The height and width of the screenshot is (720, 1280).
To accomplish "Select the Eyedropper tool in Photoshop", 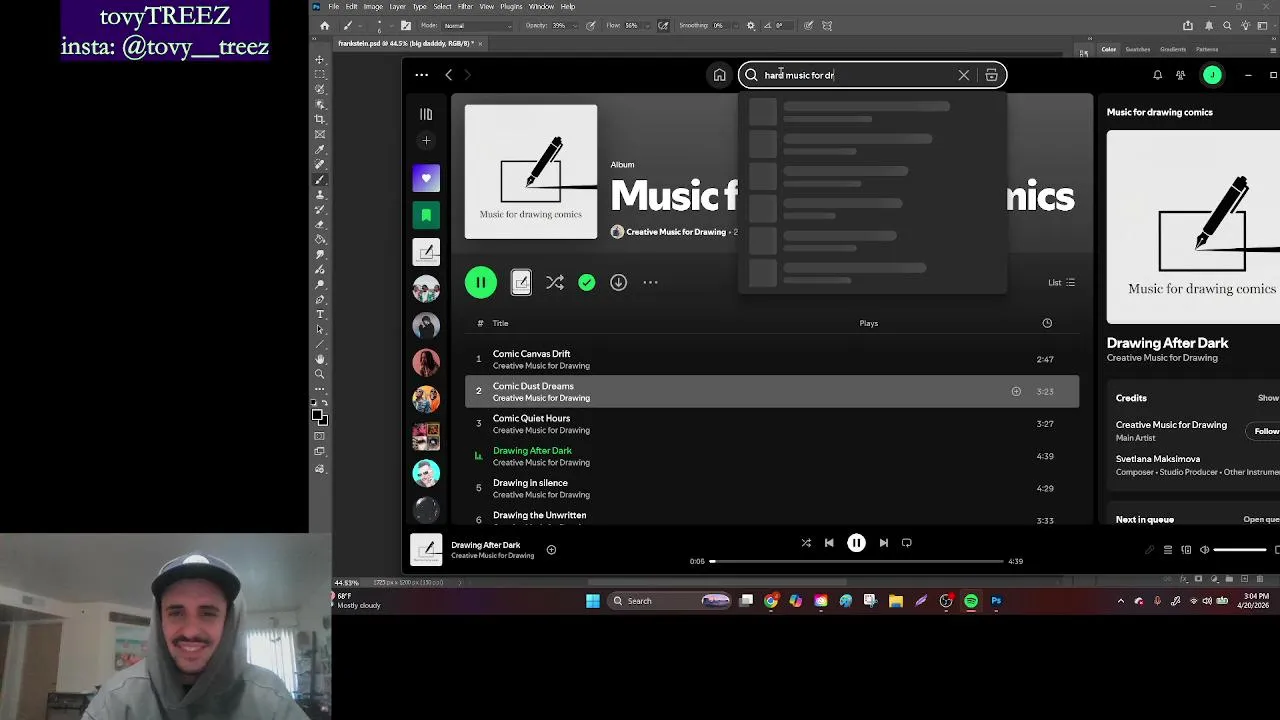I will [x=320, y=150].
